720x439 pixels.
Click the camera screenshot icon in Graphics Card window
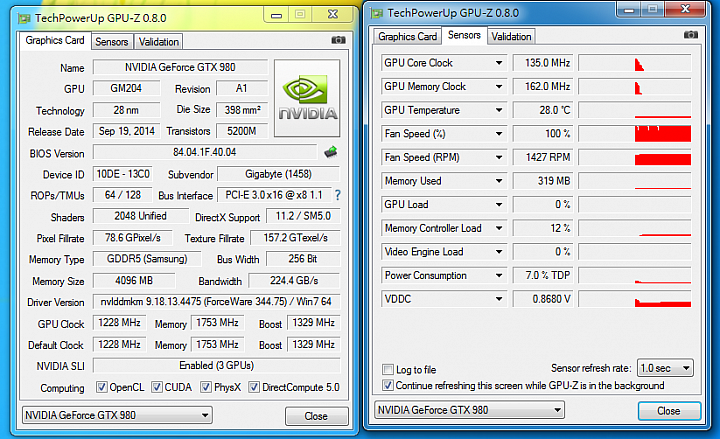338,40
